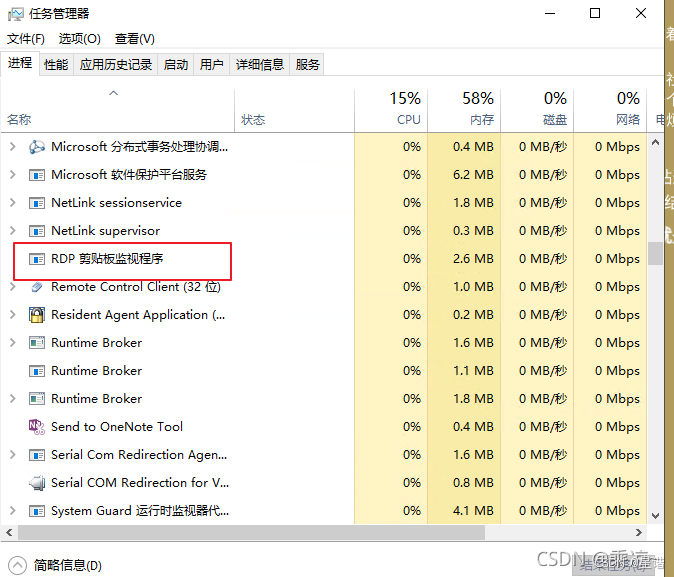Screen dimensions: 674x577
Task: Click the vertical scrollbar down arrow
Action: click(x=656, y=516)
